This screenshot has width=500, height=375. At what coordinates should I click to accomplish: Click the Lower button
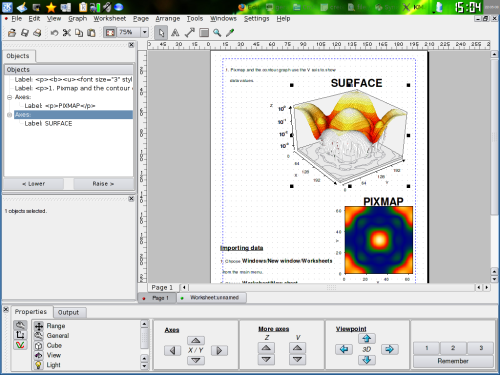tap(34, 184)
